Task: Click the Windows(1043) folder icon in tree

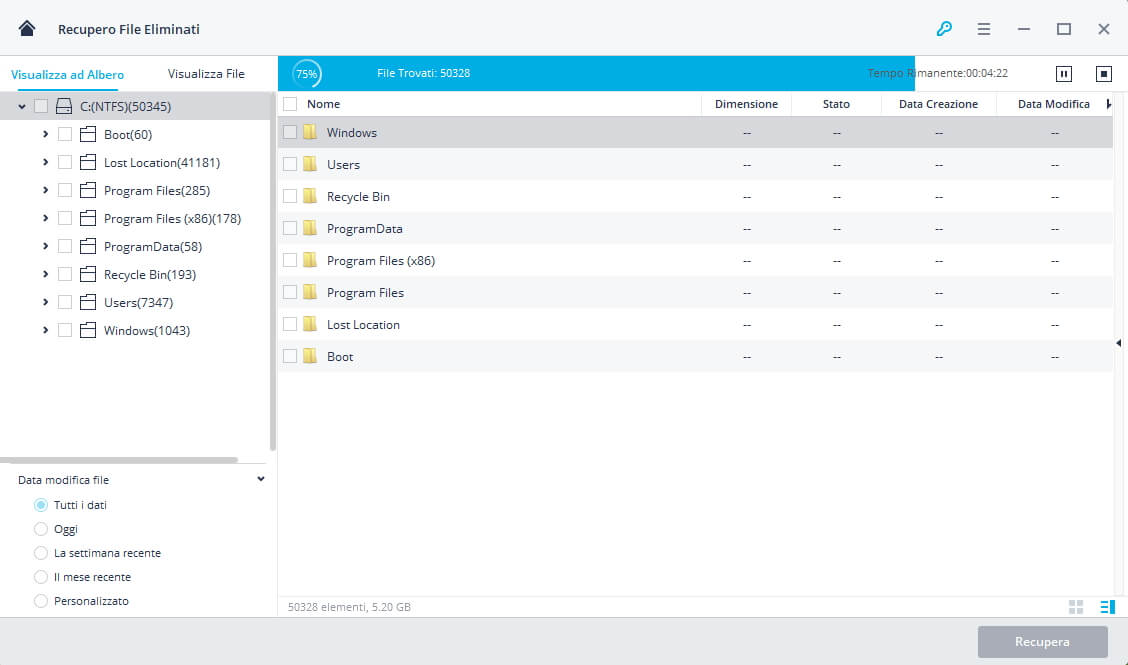Action: pyautogui.click(x=88, y=330)
